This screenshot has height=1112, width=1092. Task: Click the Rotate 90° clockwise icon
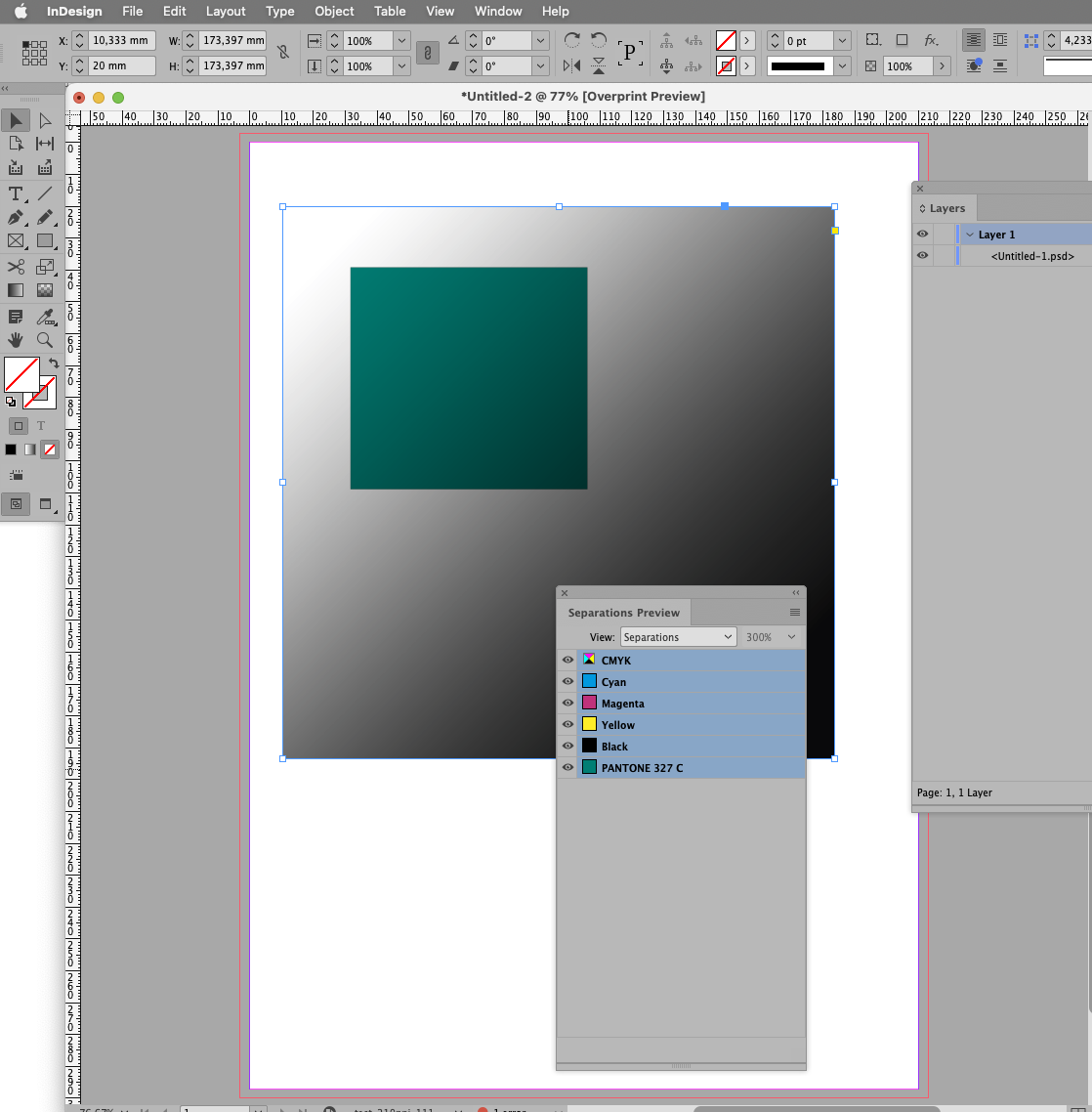pyautogui.click(x=572, y=41)
